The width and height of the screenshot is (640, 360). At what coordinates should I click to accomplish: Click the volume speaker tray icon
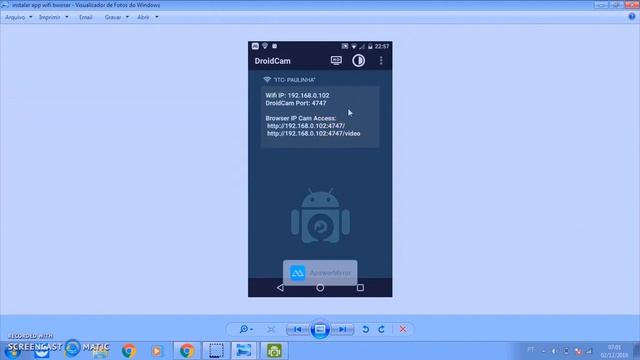pos(555,351)
